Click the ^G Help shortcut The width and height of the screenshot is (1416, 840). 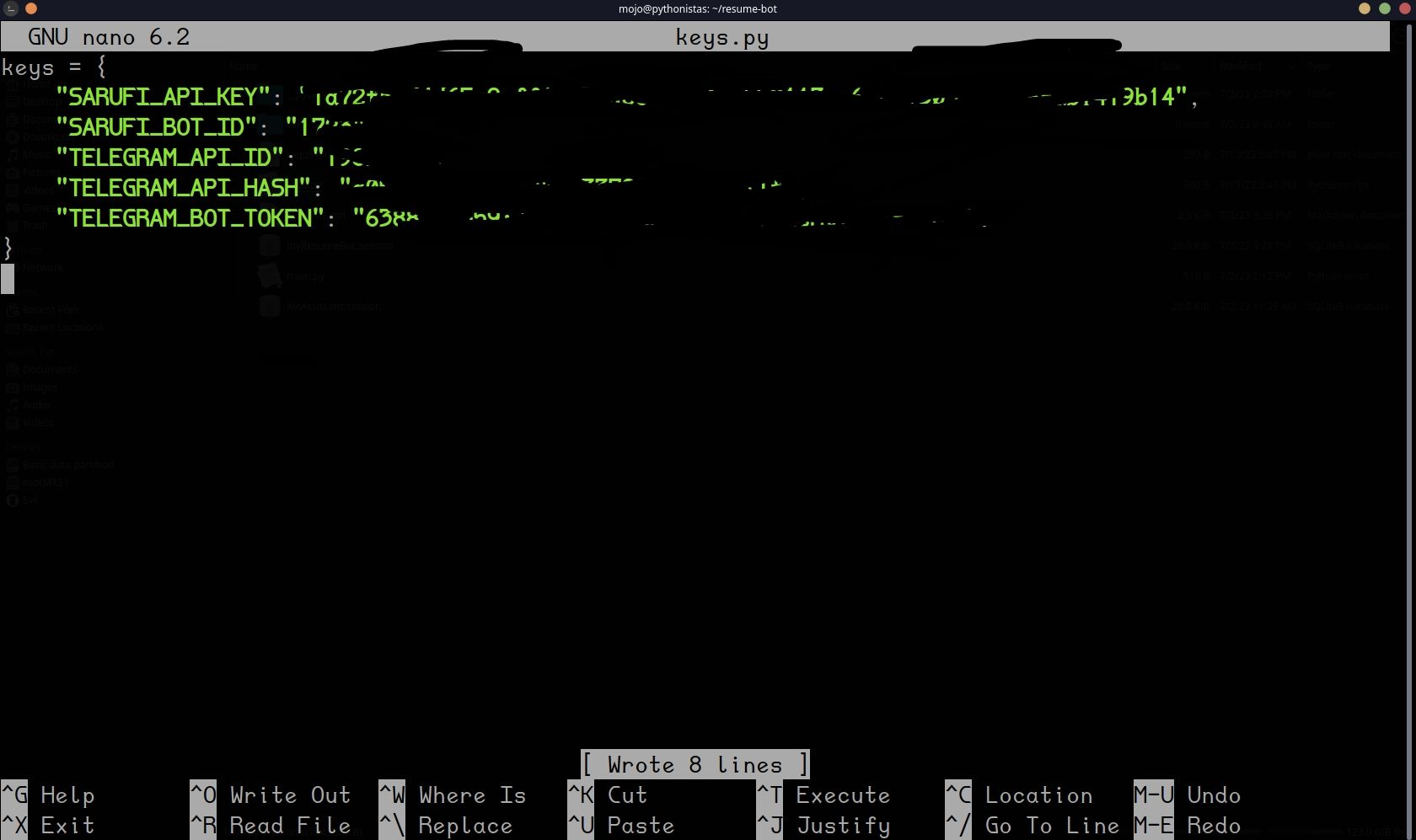(x=48, y=795)
